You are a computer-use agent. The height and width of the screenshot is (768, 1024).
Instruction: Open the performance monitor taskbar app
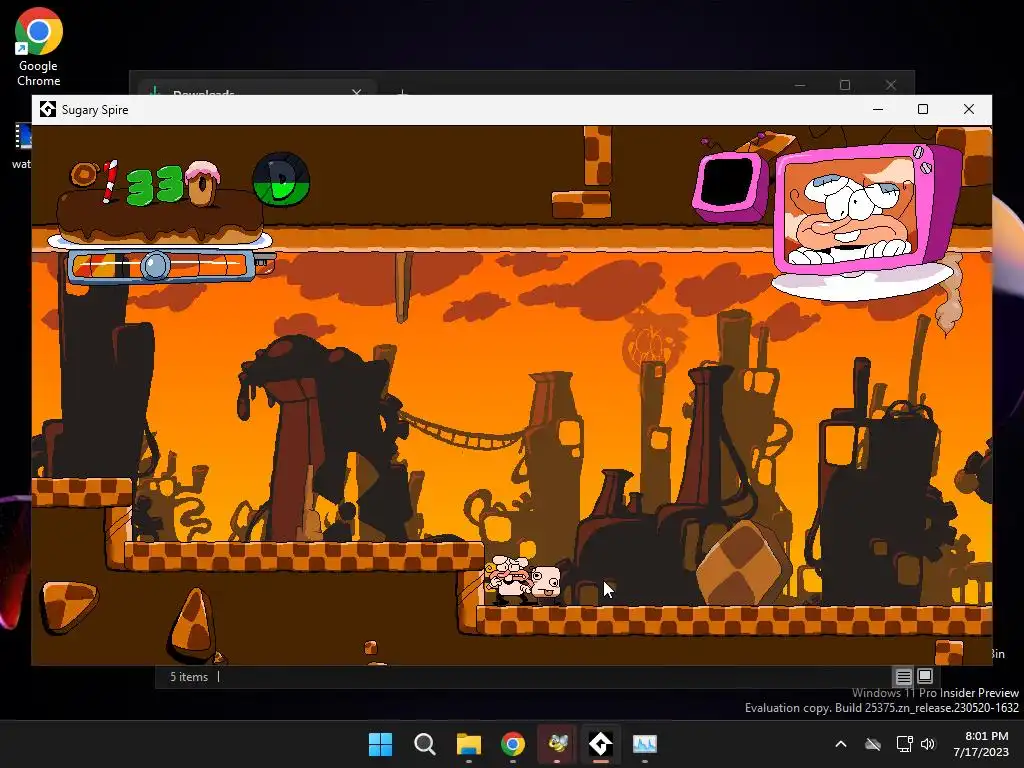645,744
